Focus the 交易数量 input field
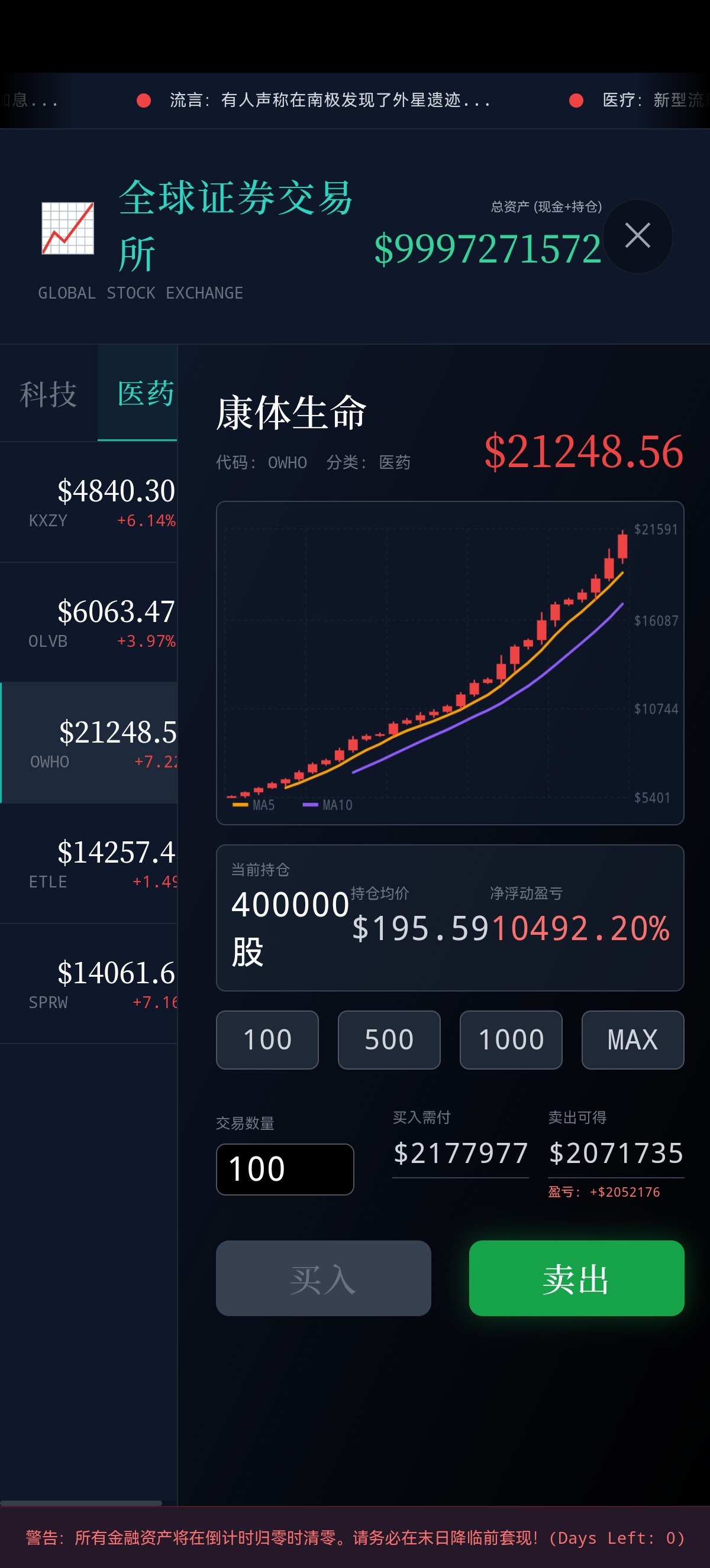 pyautogui.click(x=285, y=1169)
